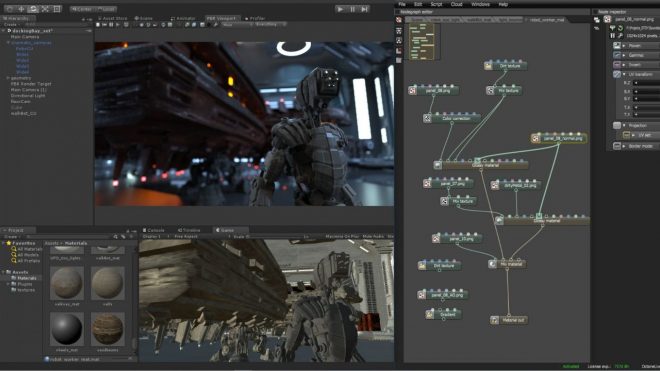This screenshot has width=660, height=371.
Task: Select the Unity Rotate tool
Action: (x=33, y=8)
